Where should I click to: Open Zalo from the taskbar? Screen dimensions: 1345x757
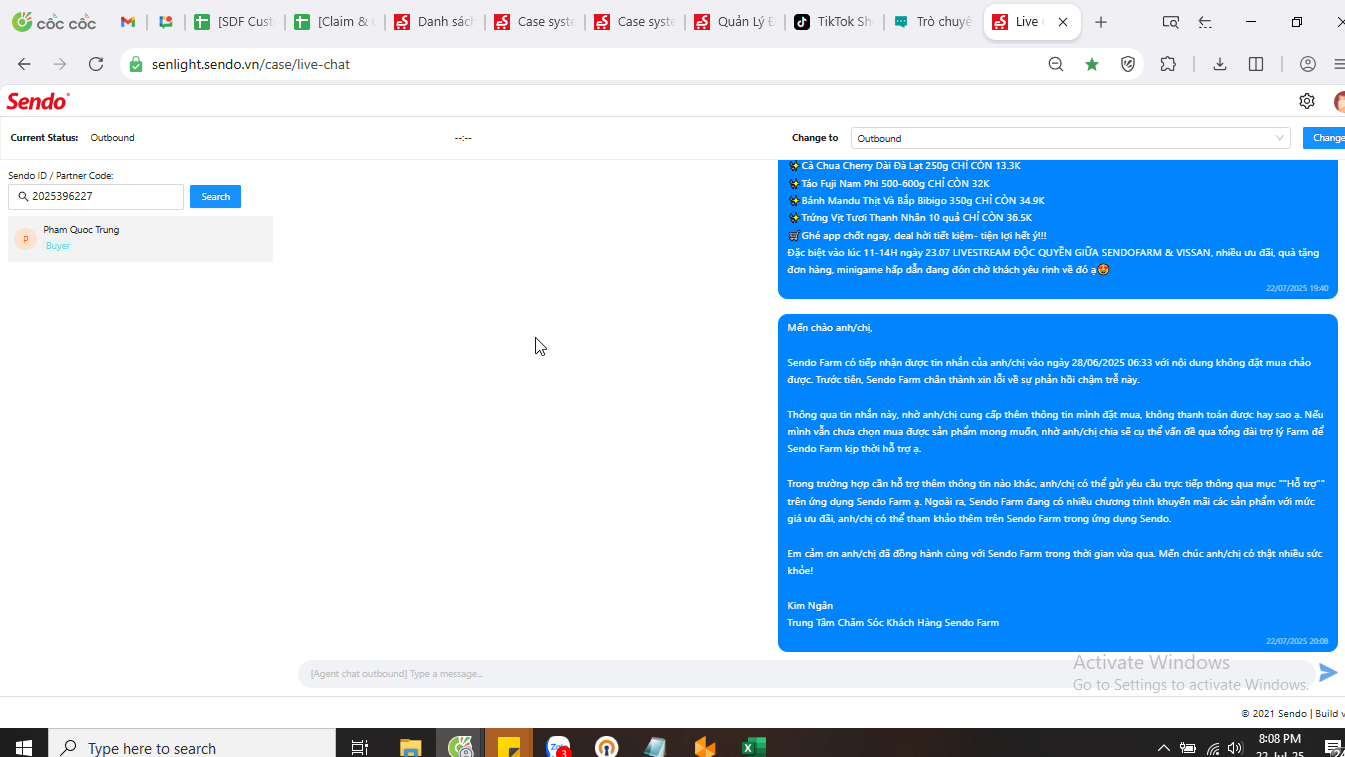tap(558, 747)
